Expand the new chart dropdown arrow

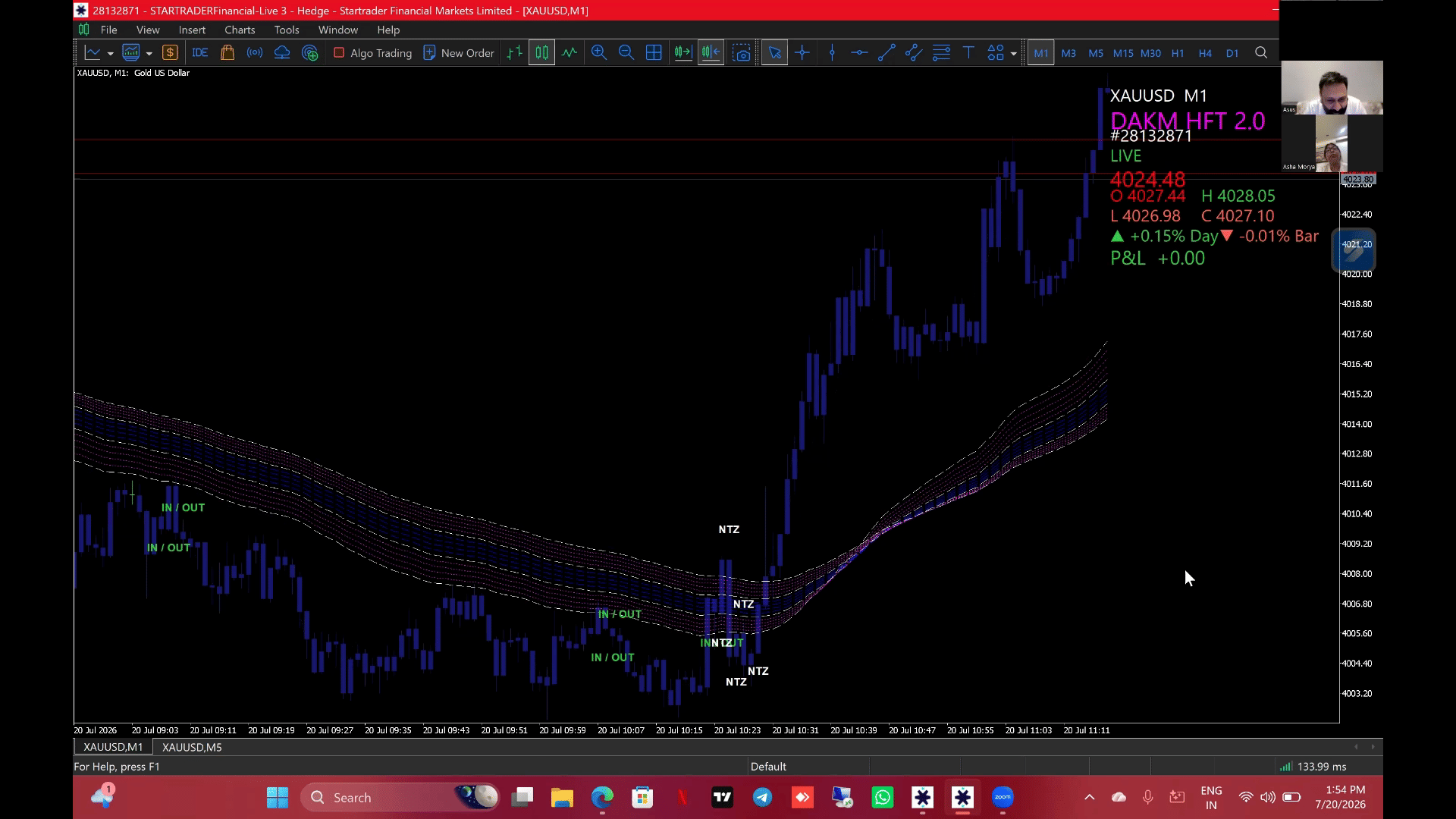[x=110, y=54]
